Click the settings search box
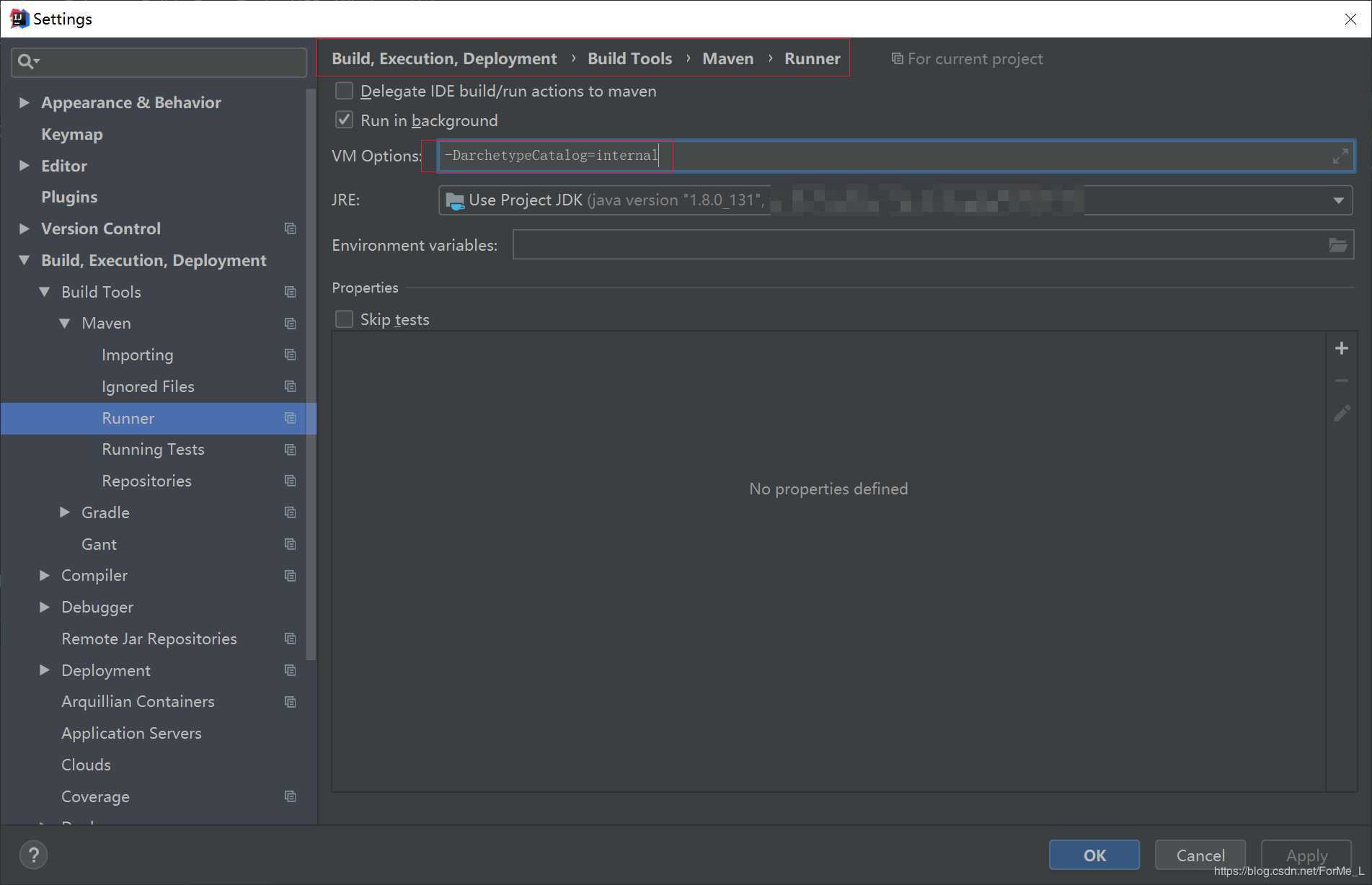Viewport: 1372px width, 885px height. coord(159,62)
